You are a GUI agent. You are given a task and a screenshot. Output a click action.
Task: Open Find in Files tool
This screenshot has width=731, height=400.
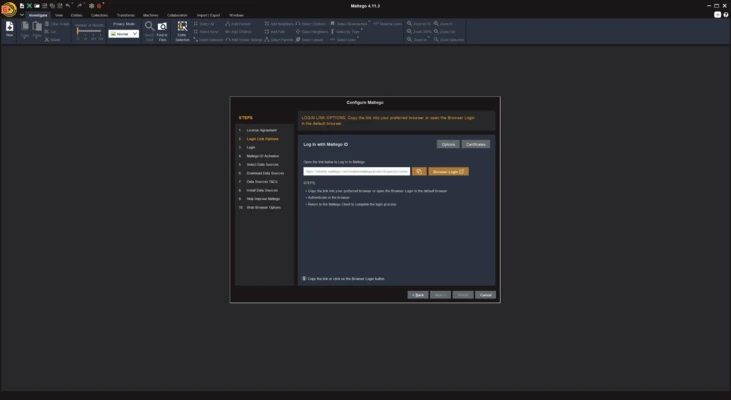click(162, 31)
